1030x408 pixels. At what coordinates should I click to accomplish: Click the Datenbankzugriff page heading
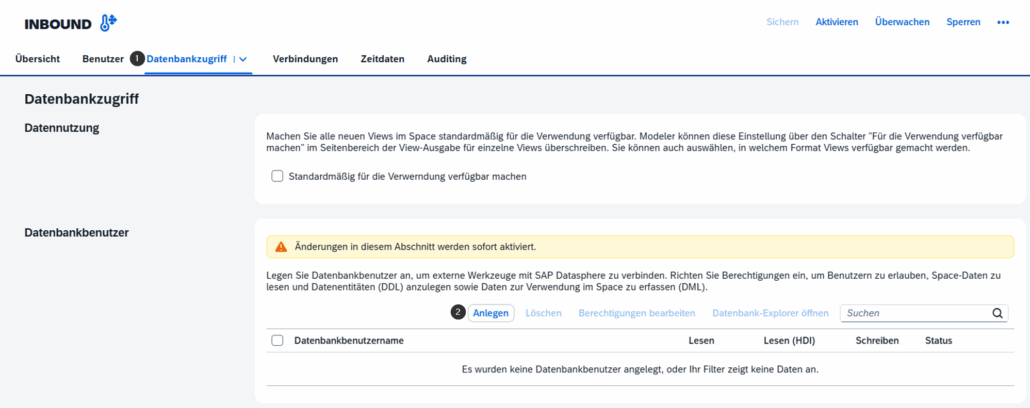[81, 100]
